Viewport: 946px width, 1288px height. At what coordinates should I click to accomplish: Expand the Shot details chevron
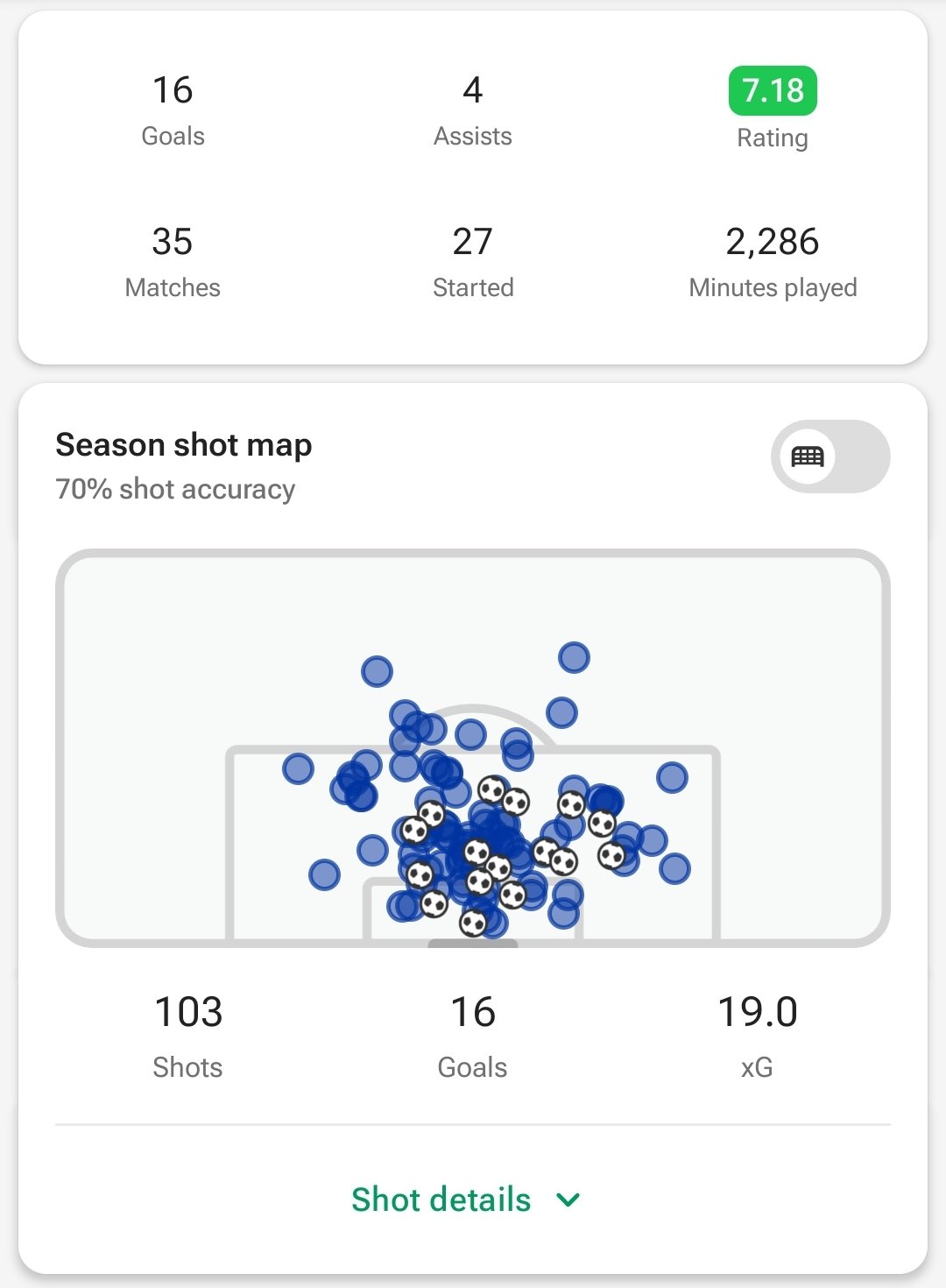click(x=568, y=1200)
